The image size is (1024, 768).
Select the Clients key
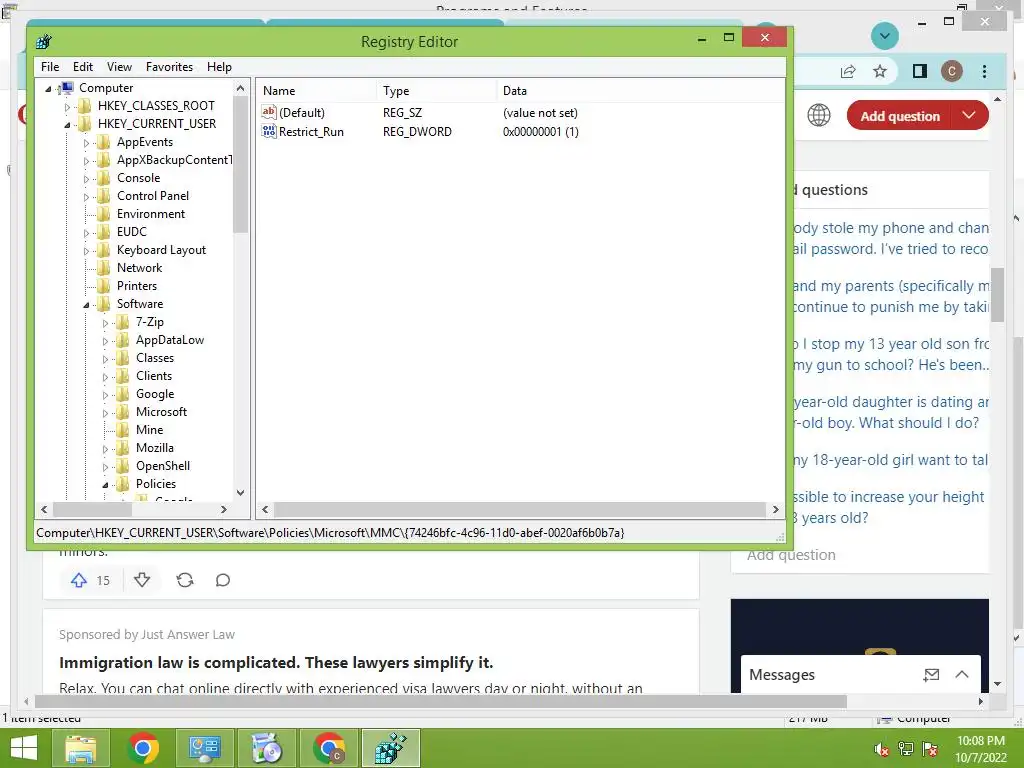point(154,376)
